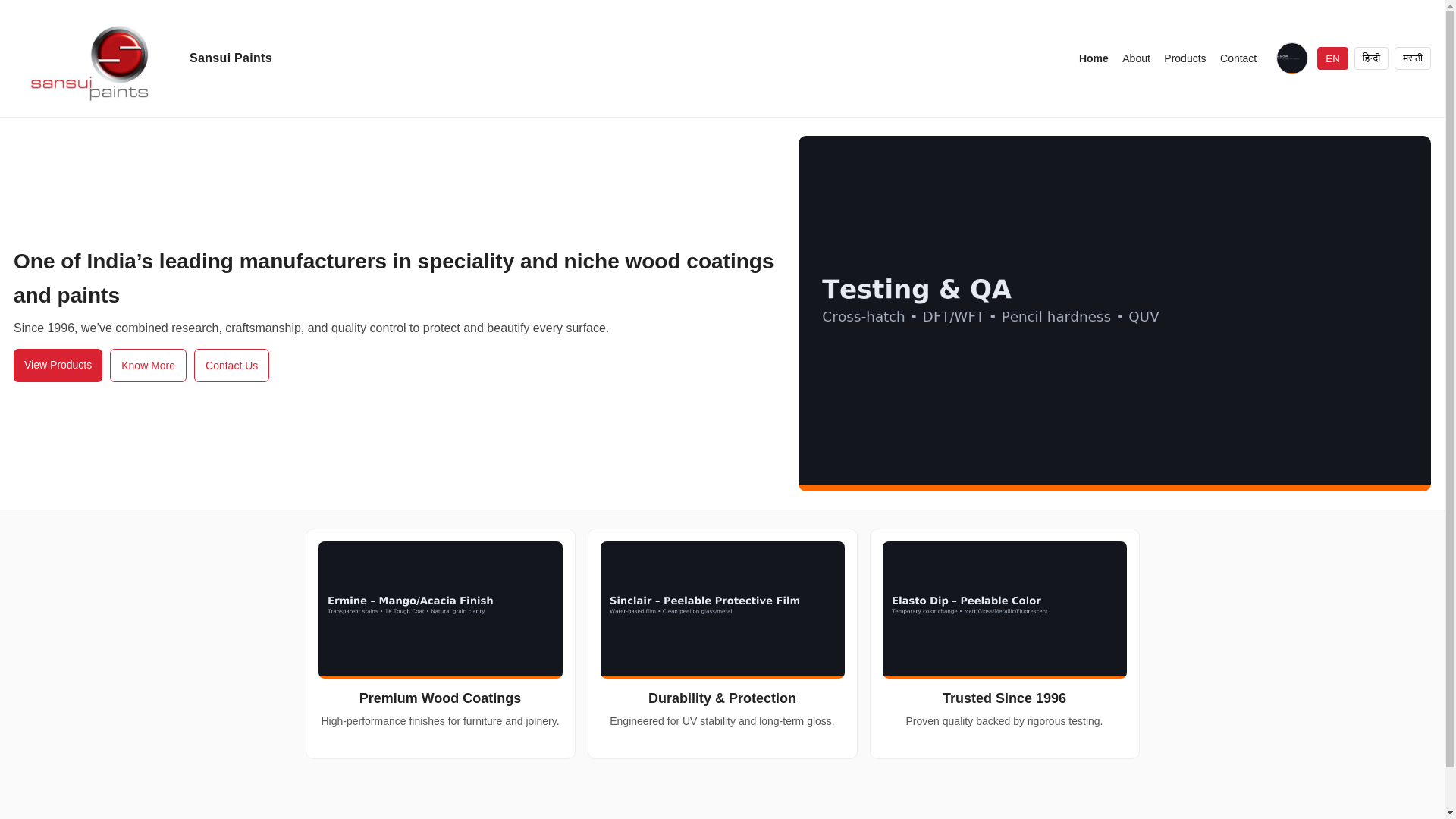Click the Contact Us button
Viewport: 1456px width, 819px height.
point(231,366)
